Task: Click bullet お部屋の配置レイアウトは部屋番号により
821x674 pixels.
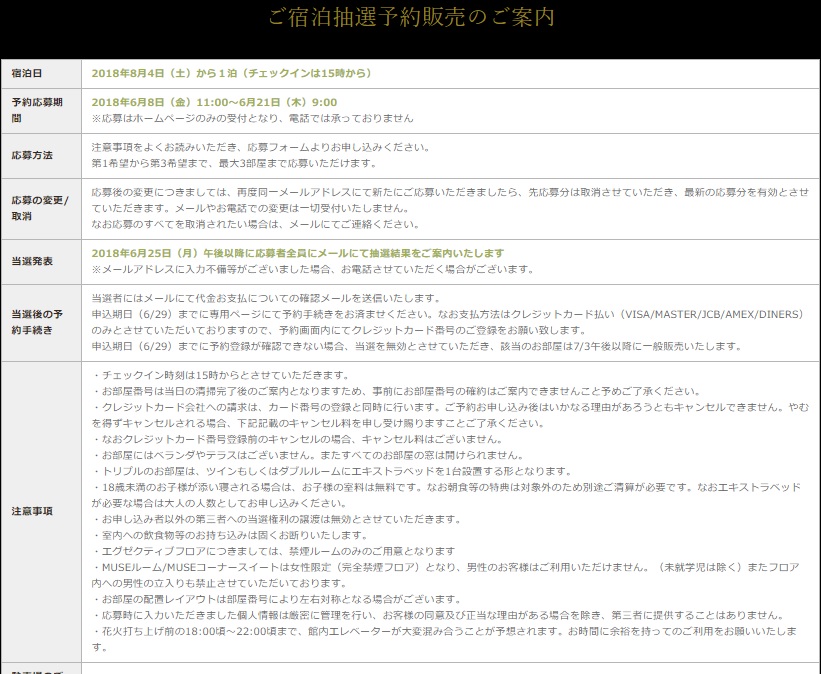Action: (x=277, y=599)
